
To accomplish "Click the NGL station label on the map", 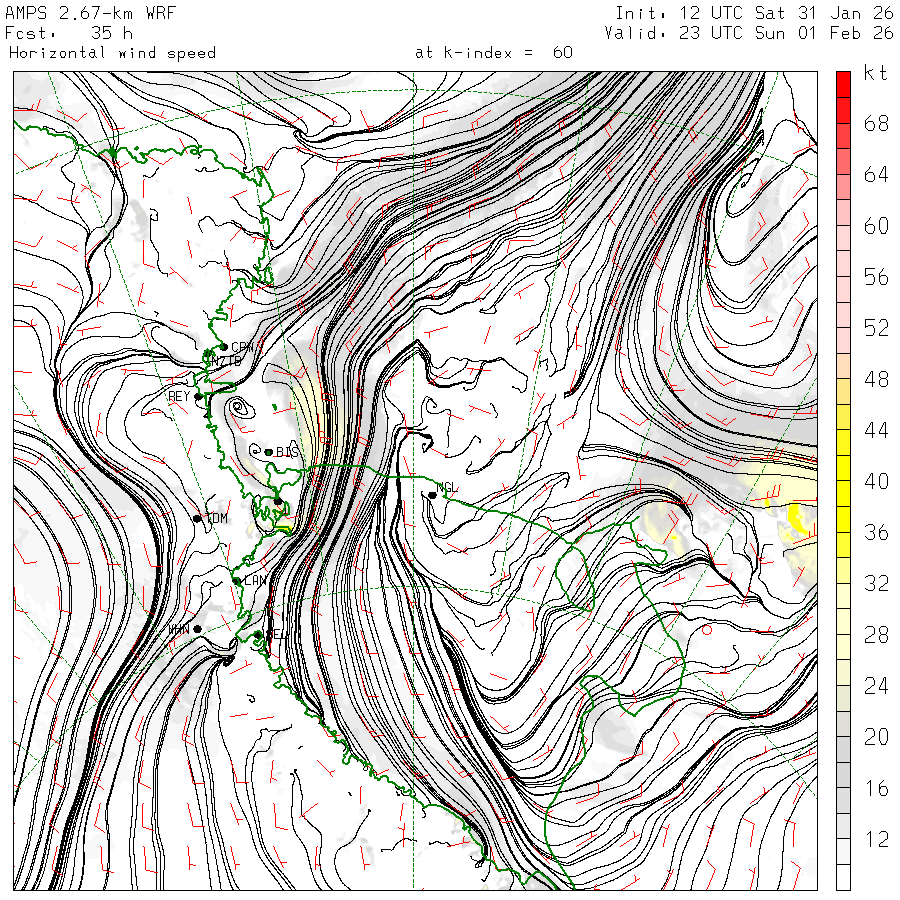I will pos(447,488).
